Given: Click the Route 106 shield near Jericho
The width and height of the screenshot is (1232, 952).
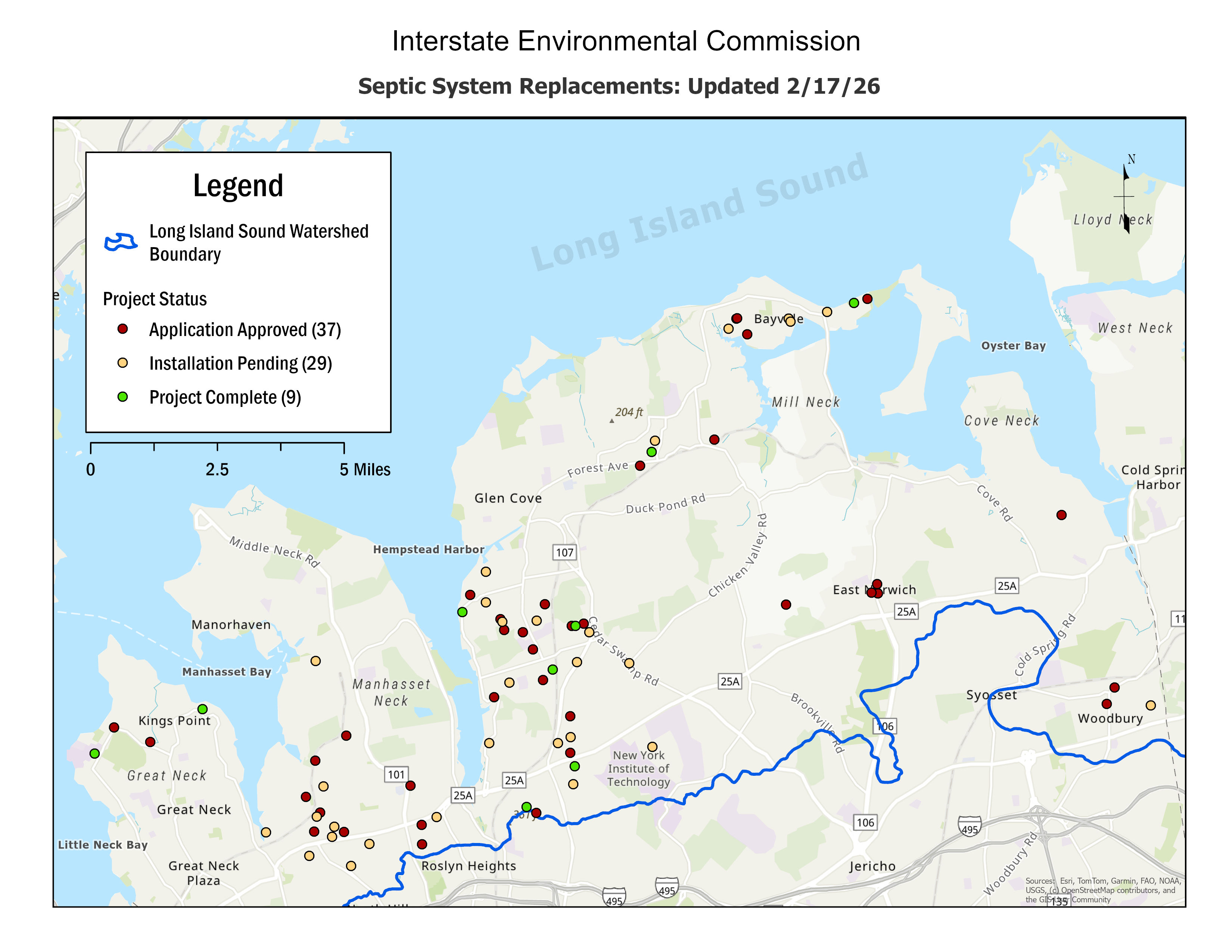Looking at the screenshot, I should [865, 822].
